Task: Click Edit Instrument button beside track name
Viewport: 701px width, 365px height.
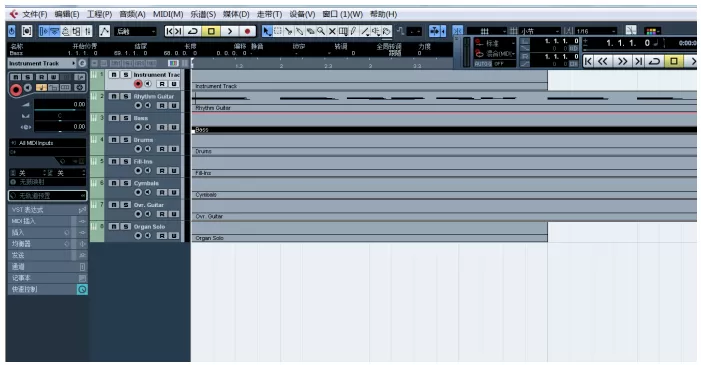Action: point(82,64)
